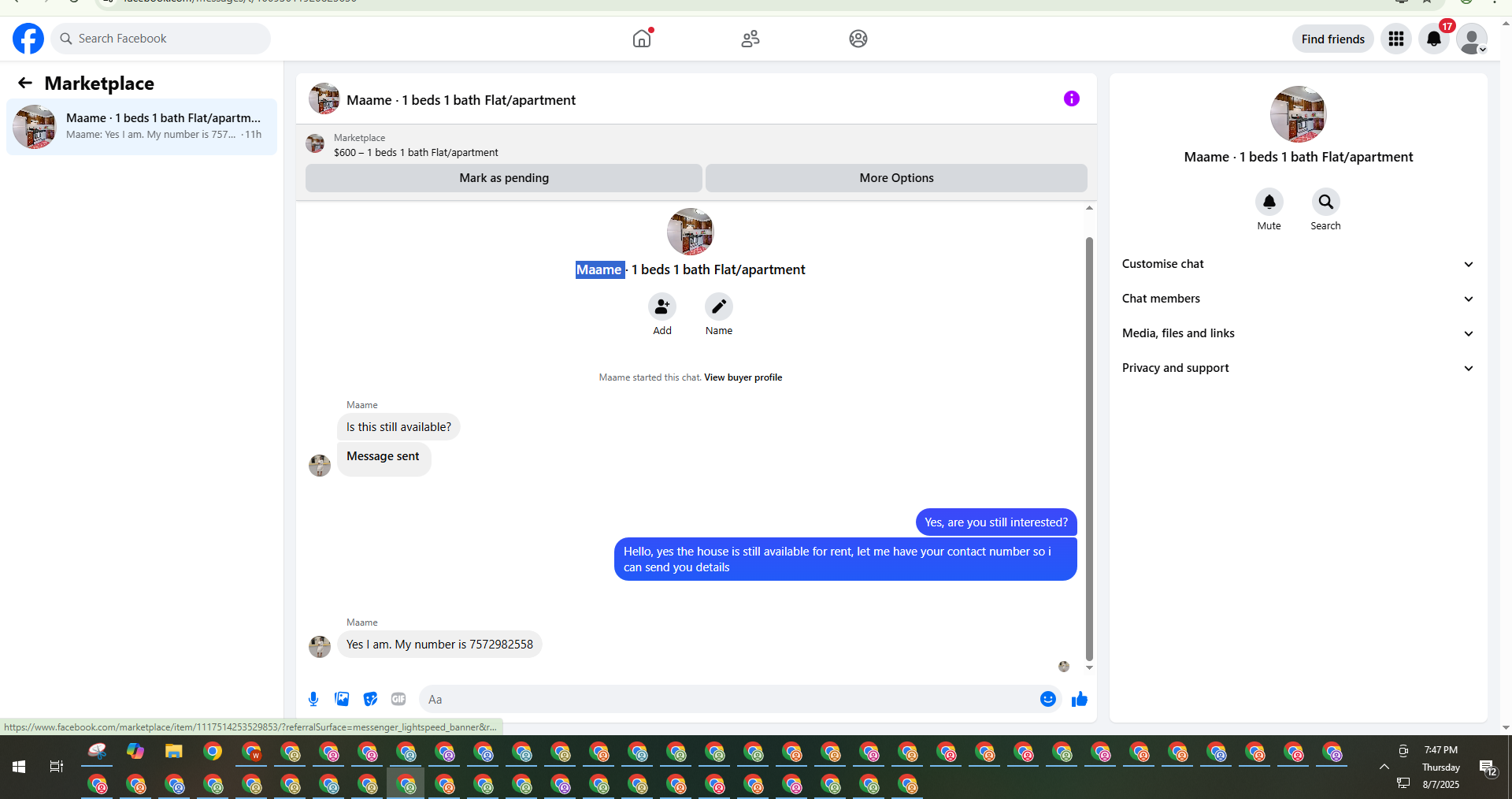
Task: Choose a sticker from the sticker icon
Action: pyautogui.click(x=370, y=699)
